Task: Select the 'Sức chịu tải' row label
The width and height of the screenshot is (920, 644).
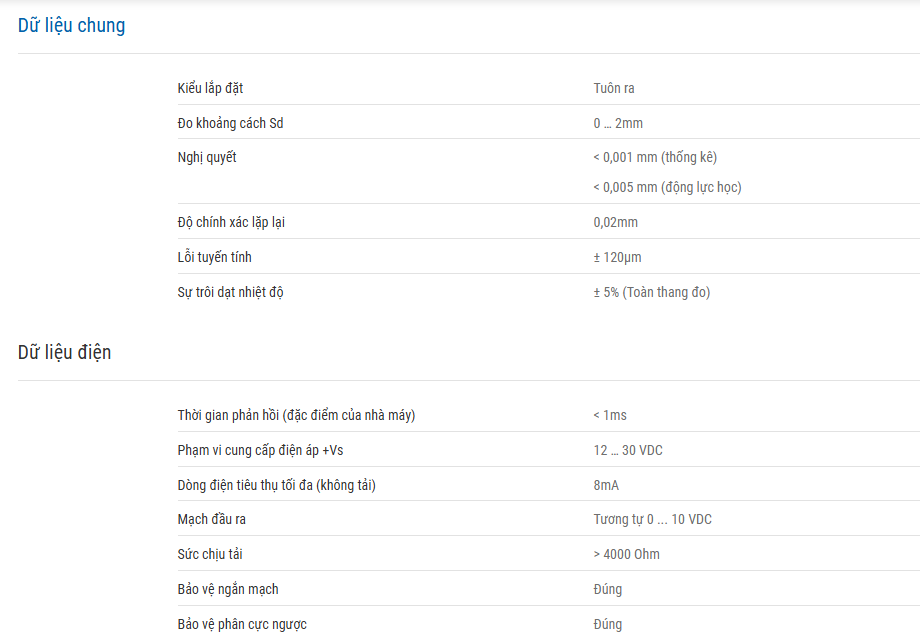Action: tap(209, 554)
